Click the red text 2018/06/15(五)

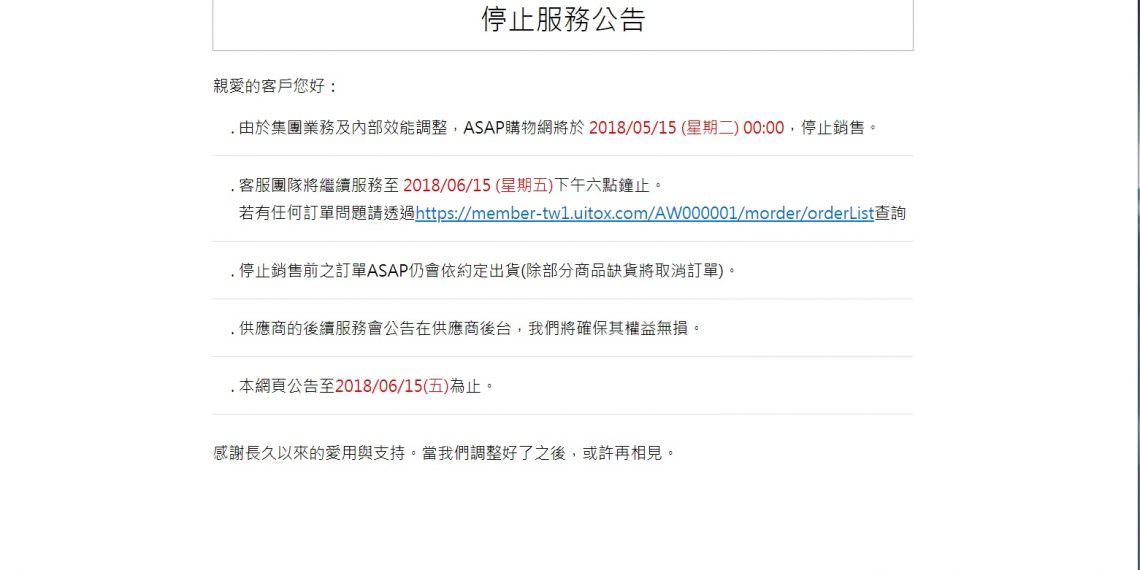click(x=392, y=386)
